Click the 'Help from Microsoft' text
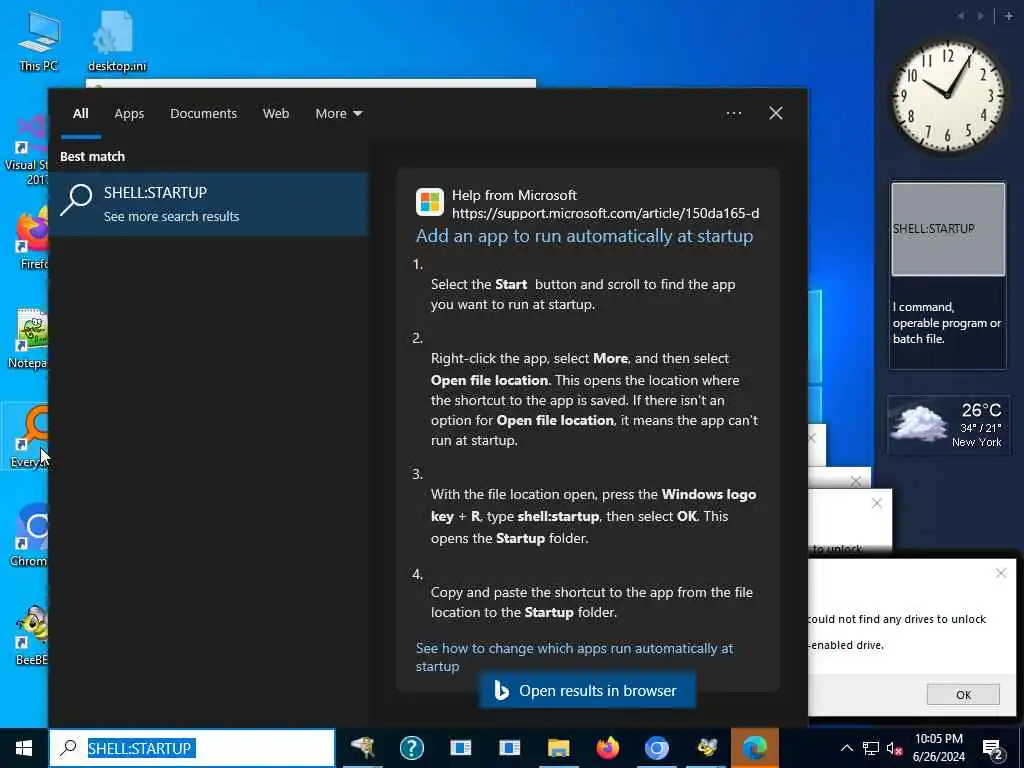Viewport: 1024px width, 768px height. tap(514, 195)
